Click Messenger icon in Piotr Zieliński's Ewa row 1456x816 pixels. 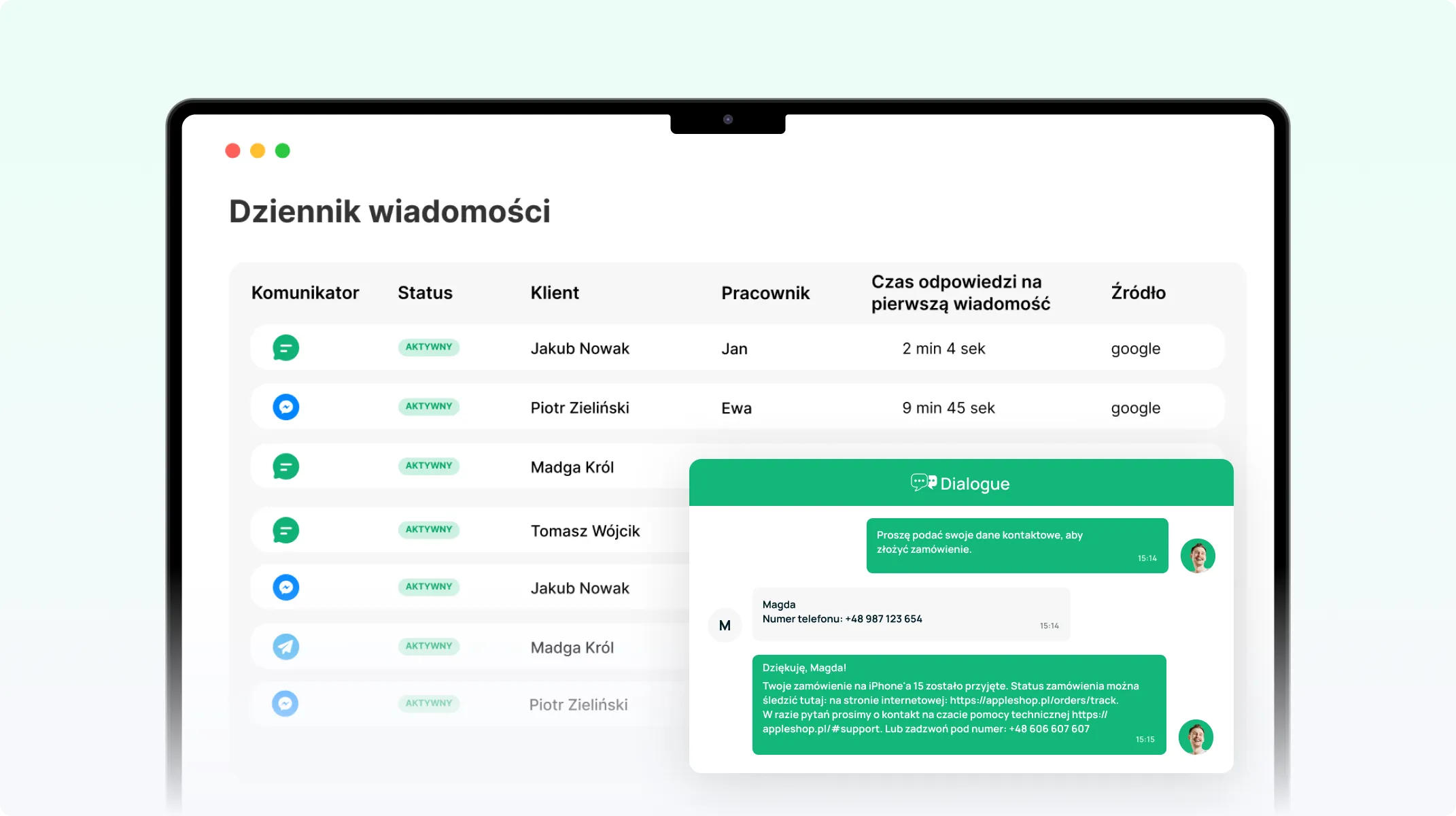285,407
